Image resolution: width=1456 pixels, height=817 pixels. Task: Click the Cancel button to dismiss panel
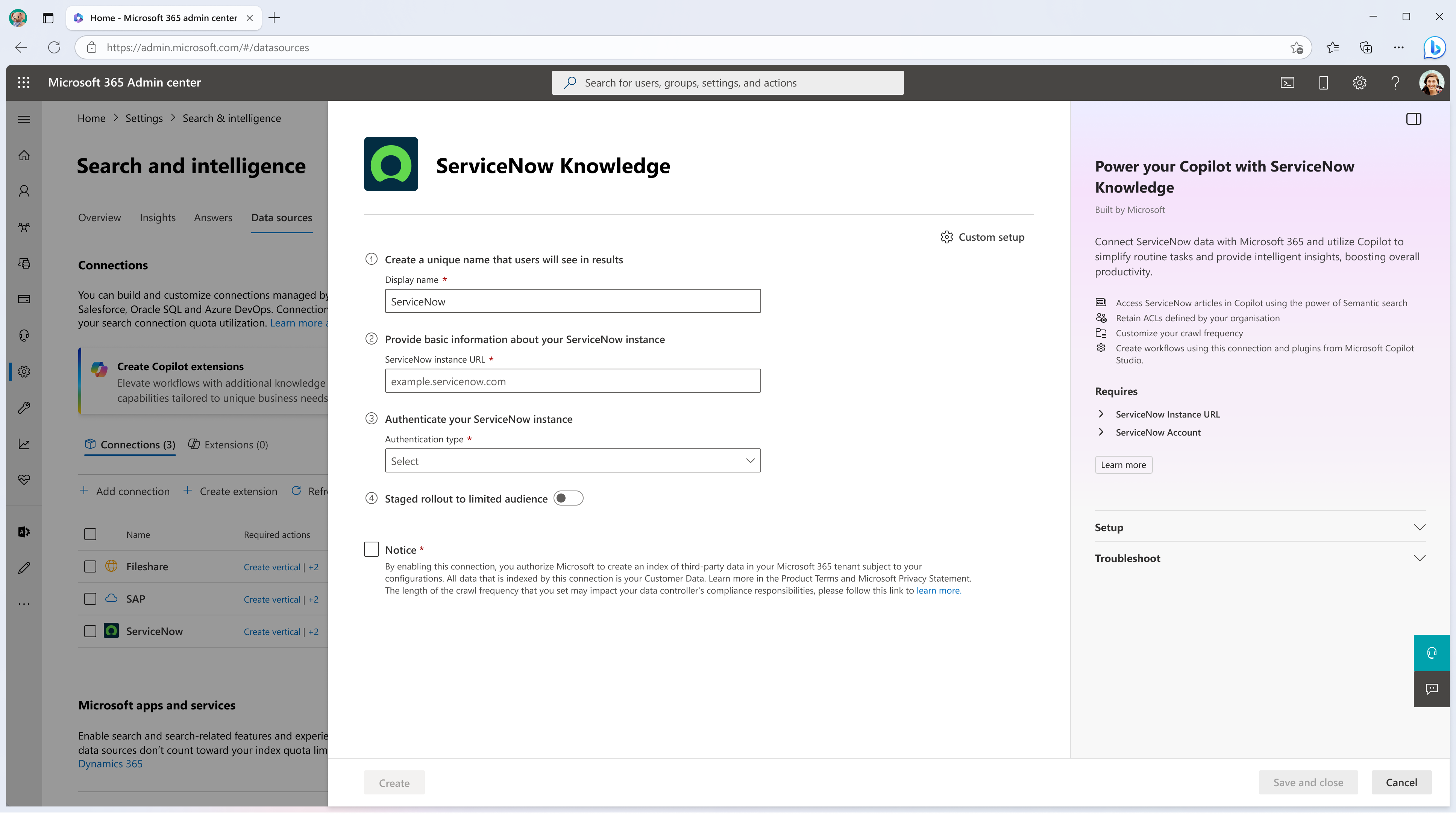[x=1401, y=782]
